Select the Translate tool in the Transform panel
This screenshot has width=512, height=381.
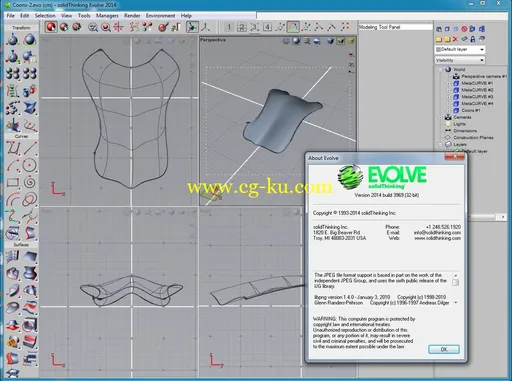pyautogui.click(x=13, y=40)
